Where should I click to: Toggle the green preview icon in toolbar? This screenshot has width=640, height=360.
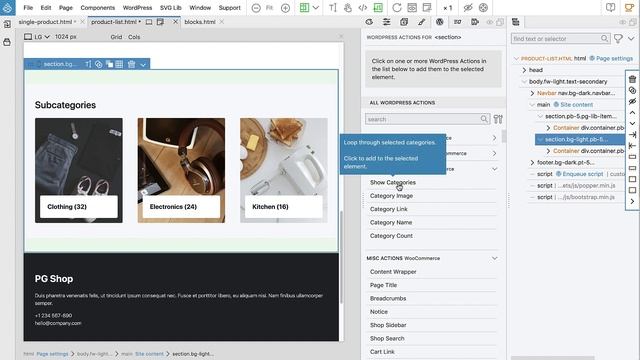(x=378, y=8)
